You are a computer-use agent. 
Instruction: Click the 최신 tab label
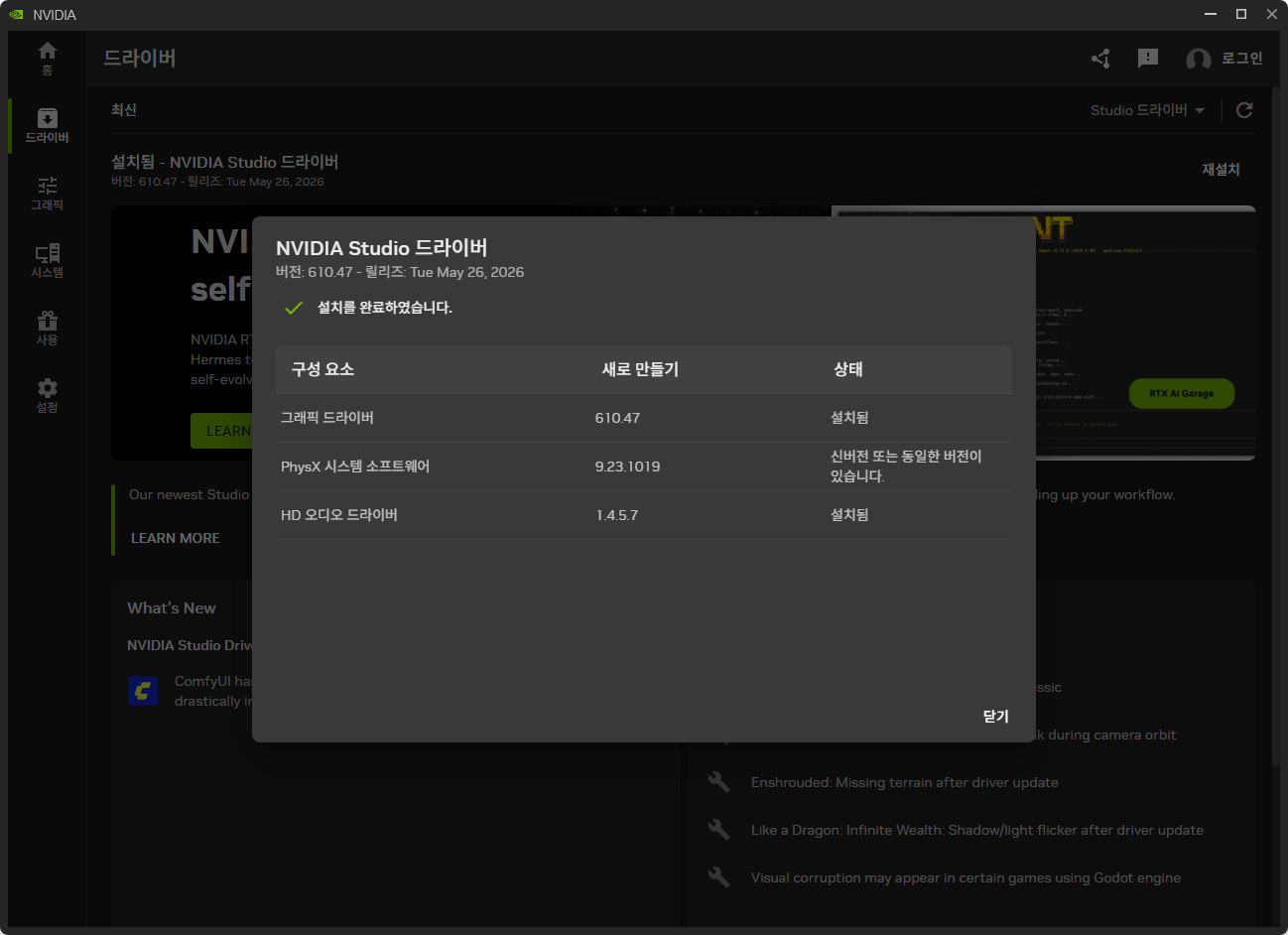[x=124, y=110]
